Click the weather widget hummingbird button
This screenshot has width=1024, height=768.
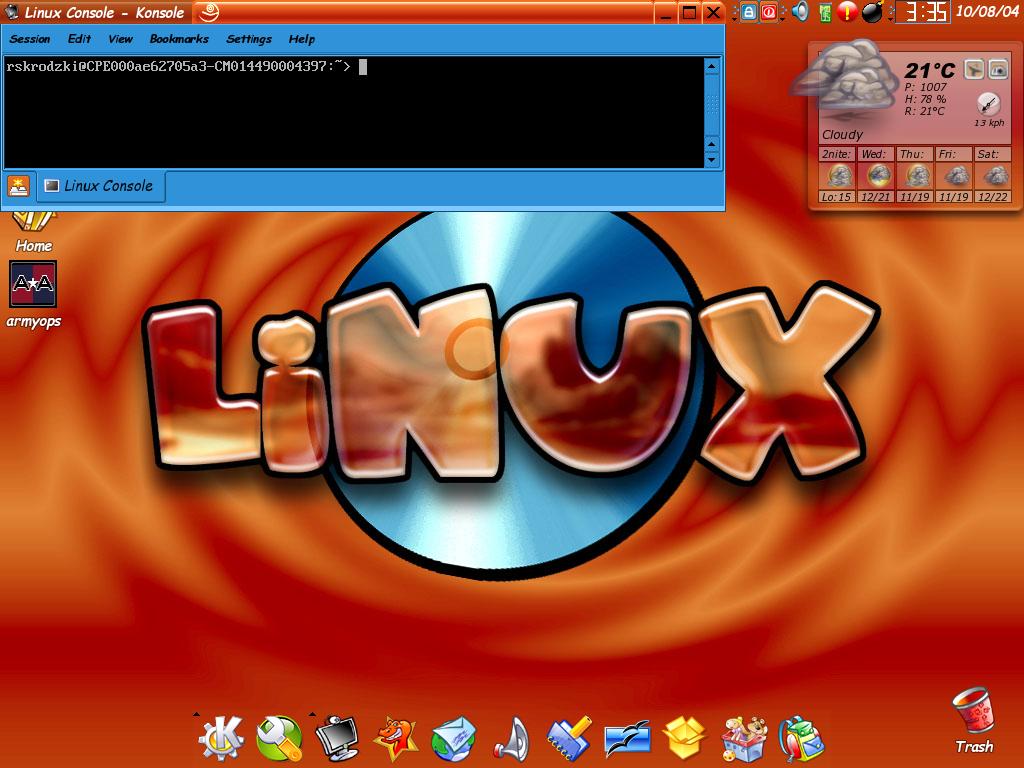click(974, 69)
